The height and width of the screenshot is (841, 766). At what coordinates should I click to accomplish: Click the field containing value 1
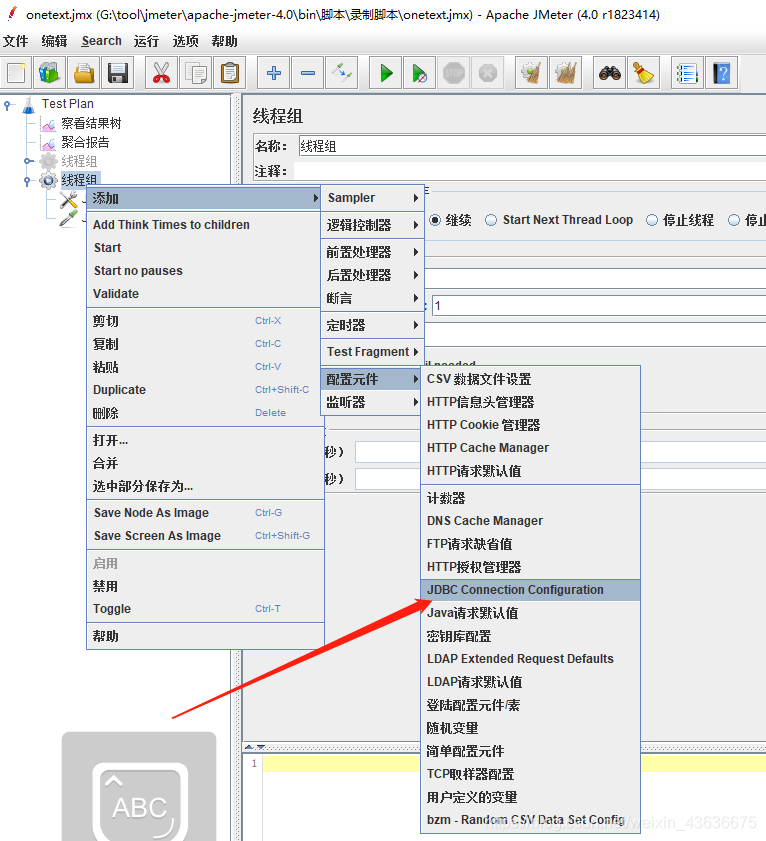(599, 306)
